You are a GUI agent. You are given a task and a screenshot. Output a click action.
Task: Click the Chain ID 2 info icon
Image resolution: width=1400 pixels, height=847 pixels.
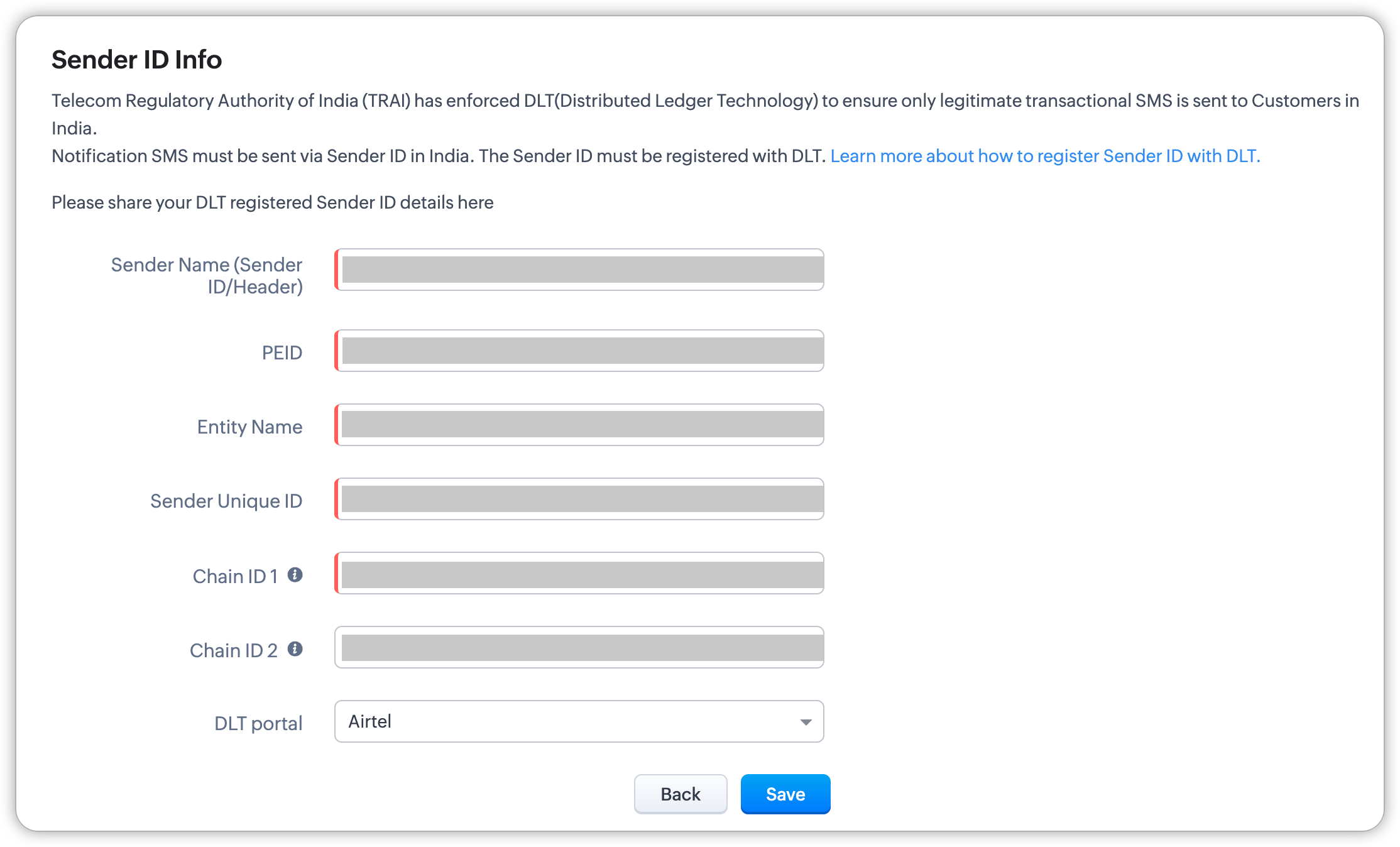tap(295, 649)
